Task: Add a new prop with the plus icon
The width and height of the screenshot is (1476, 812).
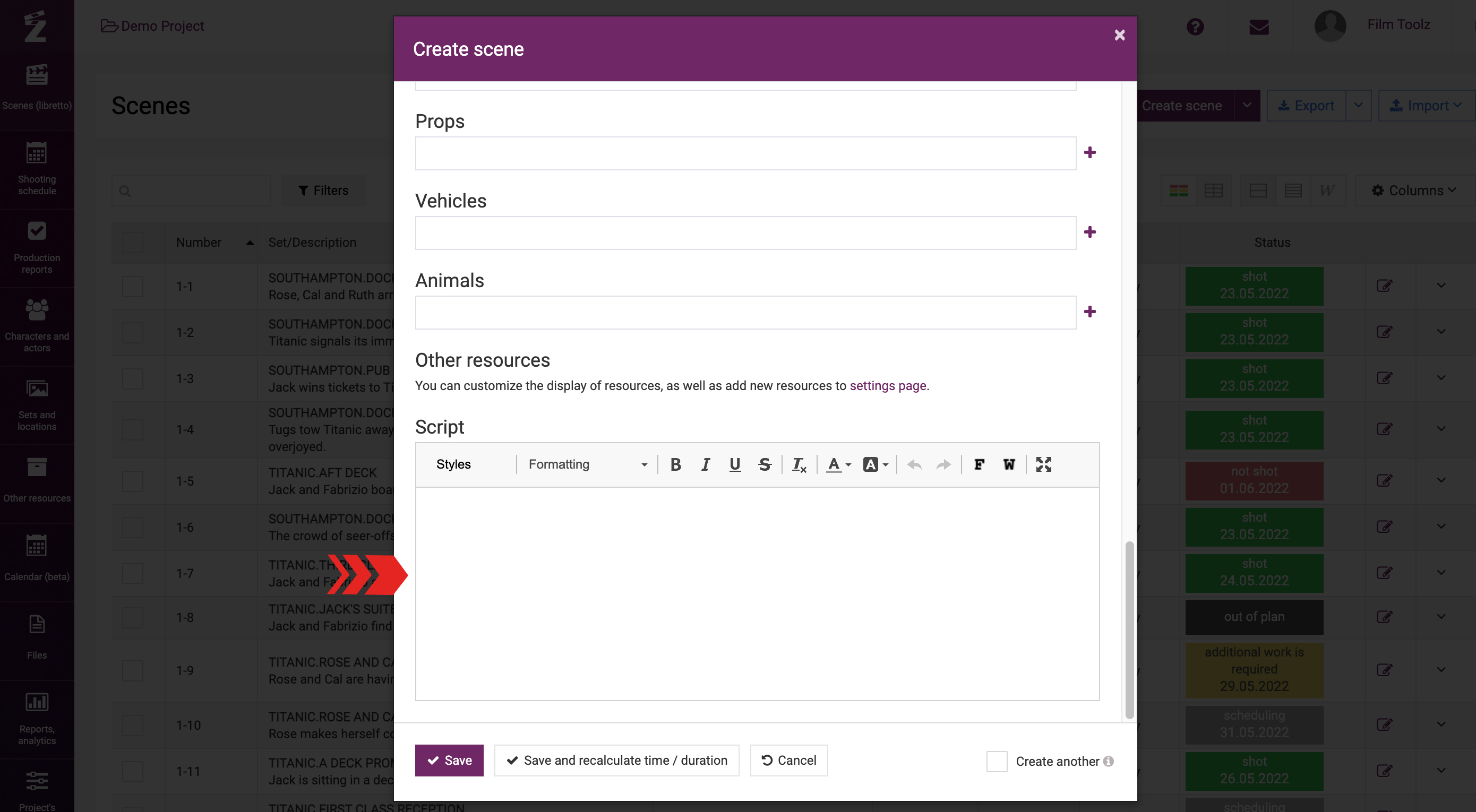Action: point(1090,152)
